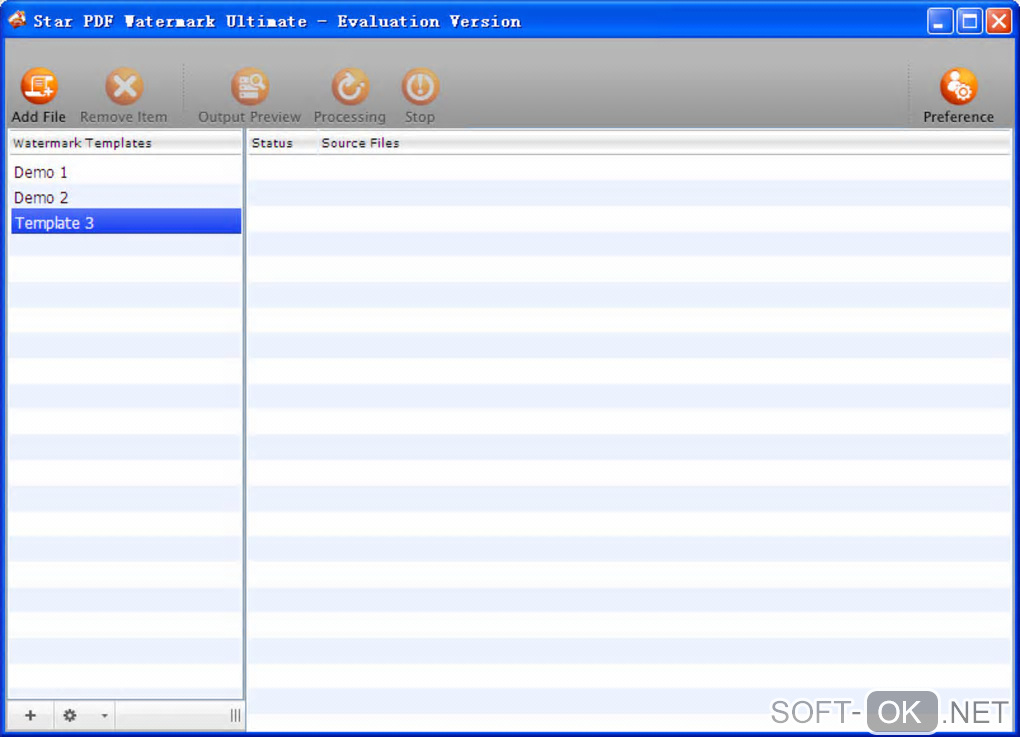Open the Preference settings icon
Viewport: 1020px width, 737px height.
tap(958, 86)
